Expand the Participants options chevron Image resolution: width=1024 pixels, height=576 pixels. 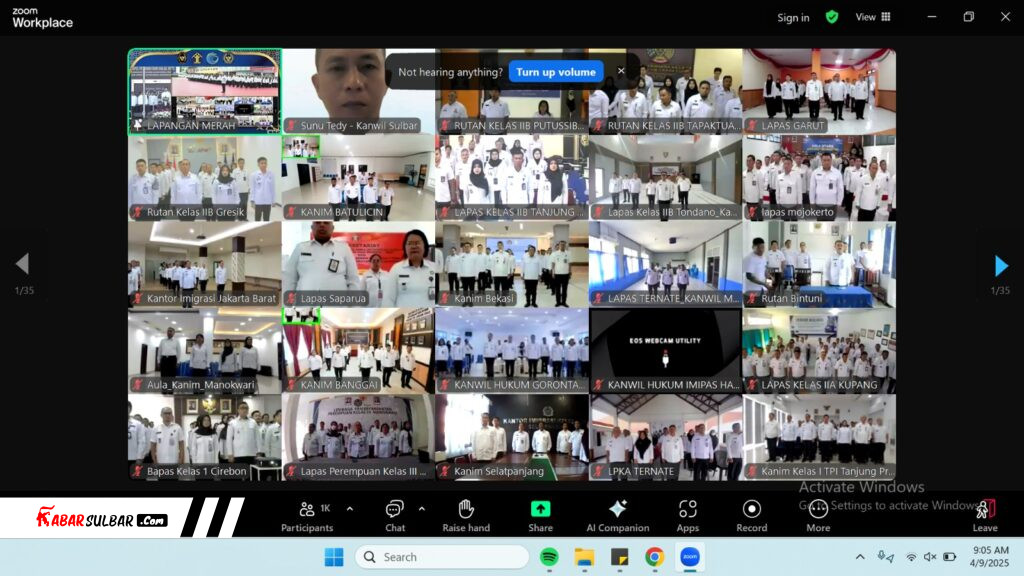click(349, 508)
